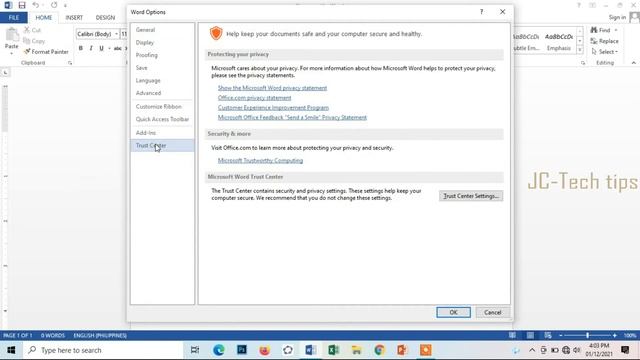
Task: Click the Copy icon in Clipboard group
Action: [x=27, y=41]
